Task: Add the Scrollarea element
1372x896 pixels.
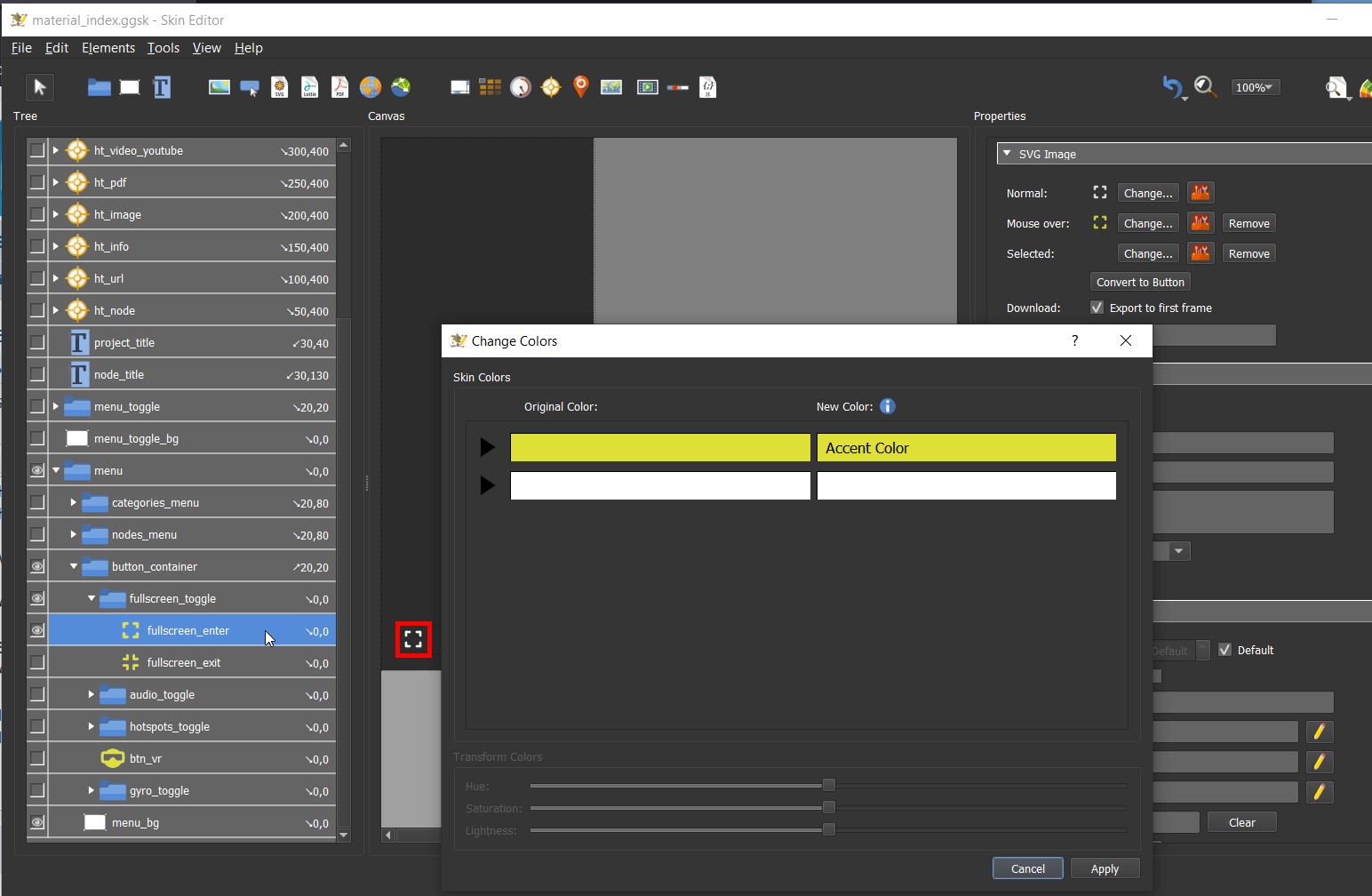Action: pyautogui.click(x=460, y=87)
